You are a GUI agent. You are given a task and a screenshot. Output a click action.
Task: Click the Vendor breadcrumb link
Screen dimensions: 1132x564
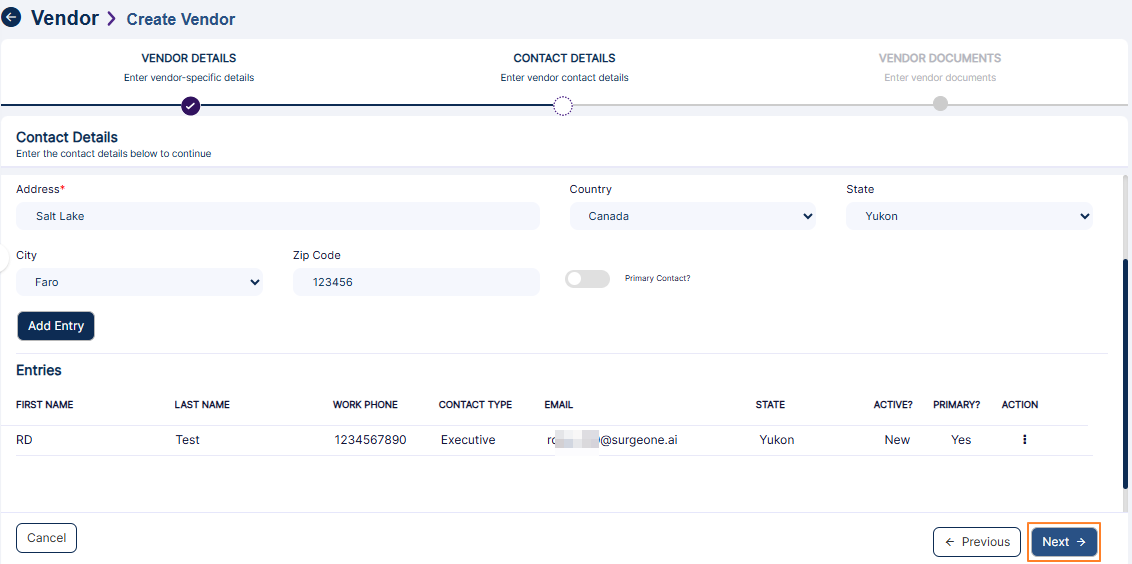point(65,18)
